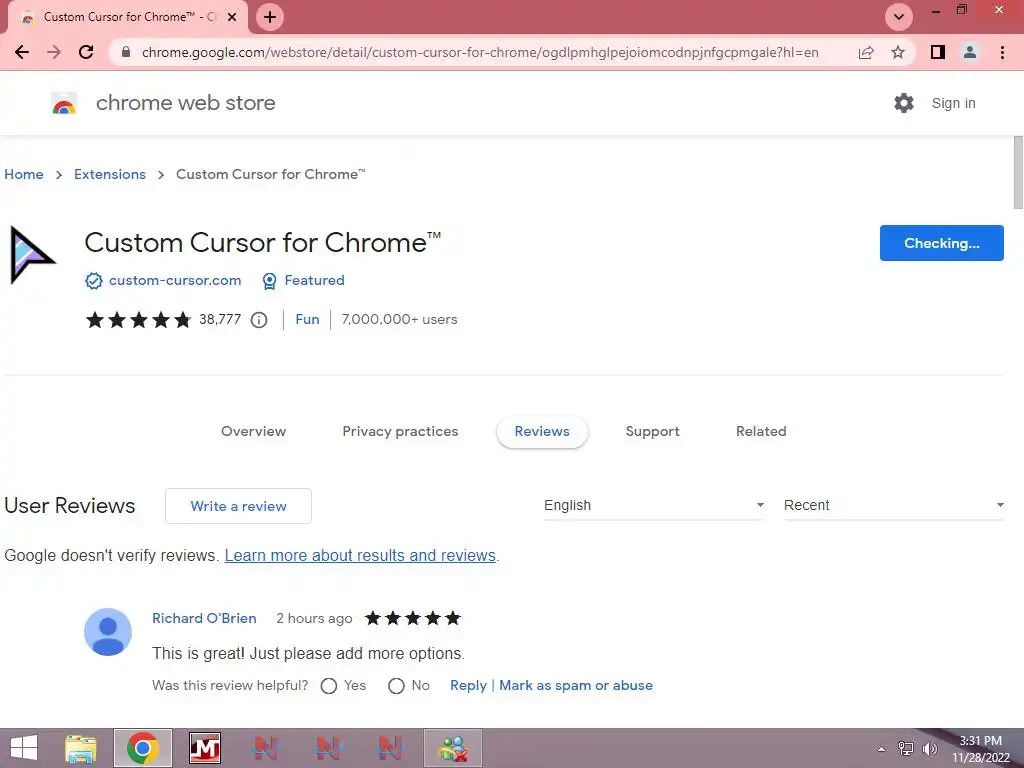Image resolution: width=1024 pixels, height=768 pixels.
Task: Open the Web Store settings gear
Action: (904, 103)
